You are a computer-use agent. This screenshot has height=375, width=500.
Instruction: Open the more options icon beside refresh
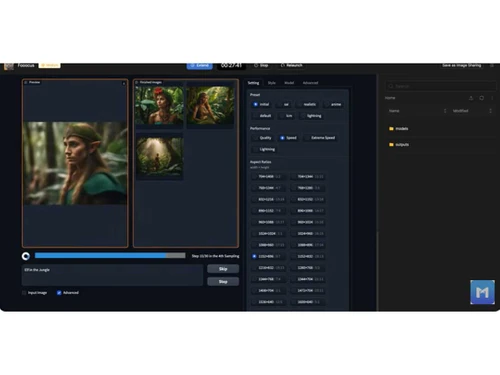(x=492, y=98)
